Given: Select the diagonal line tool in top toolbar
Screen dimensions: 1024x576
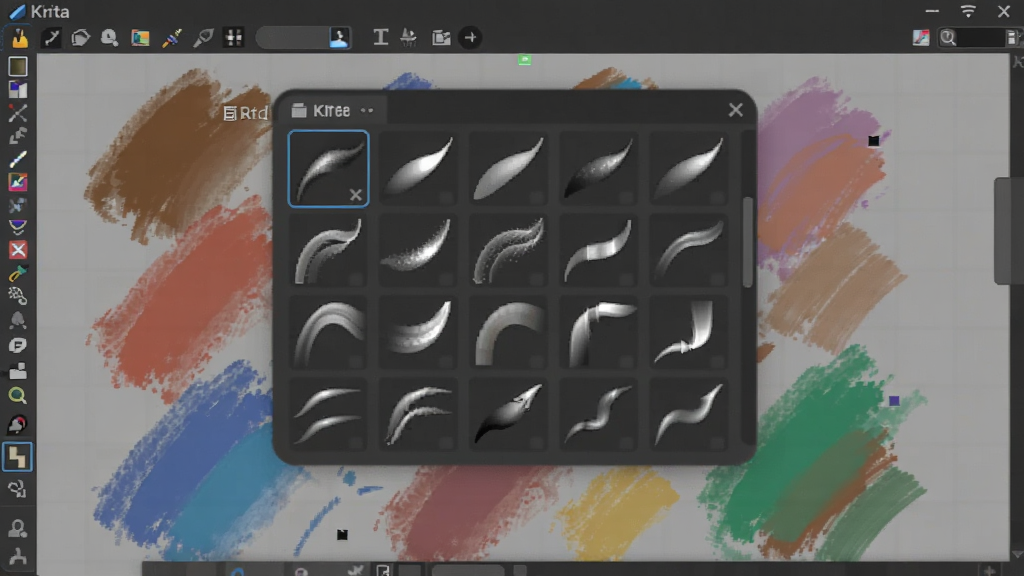Looking at the screenshot, I should point(51,38).
